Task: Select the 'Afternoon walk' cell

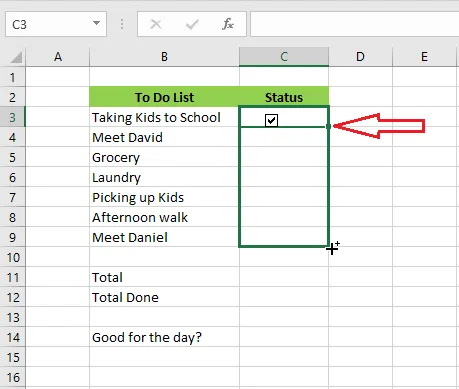Action: [164, 217]
